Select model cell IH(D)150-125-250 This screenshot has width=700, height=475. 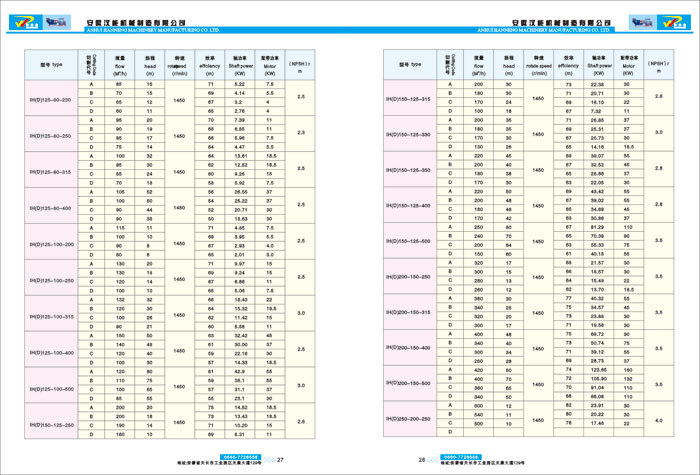(51, 421)
